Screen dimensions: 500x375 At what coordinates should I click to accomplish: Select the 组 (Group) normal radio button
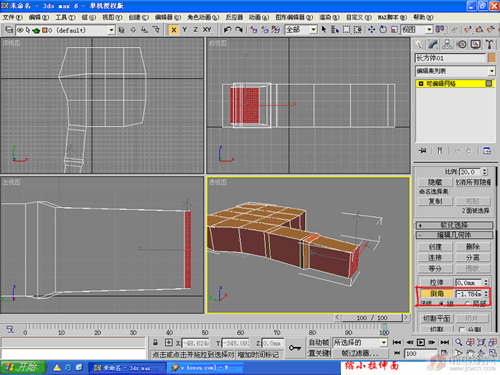(442, 303)
